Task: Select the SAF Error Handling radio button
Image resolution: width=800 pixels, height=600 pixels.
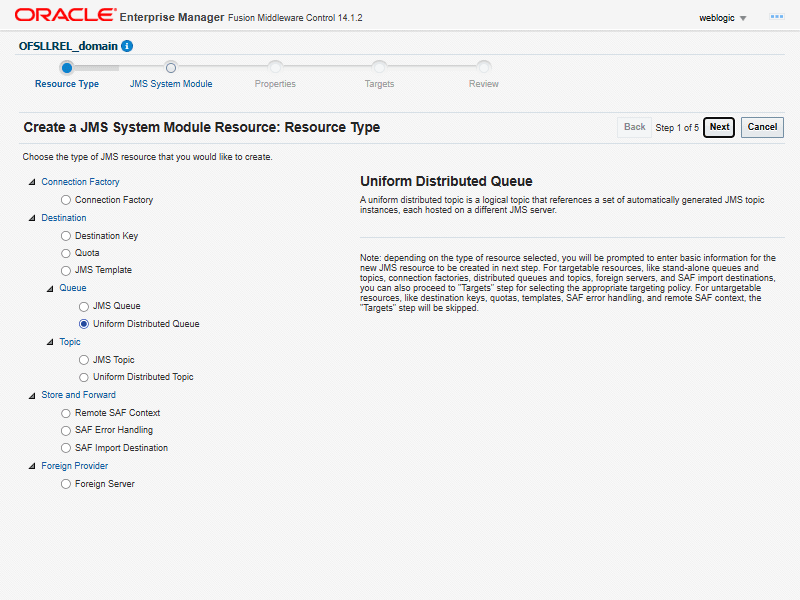Action: pyautogui.click(x=66, y=431)
